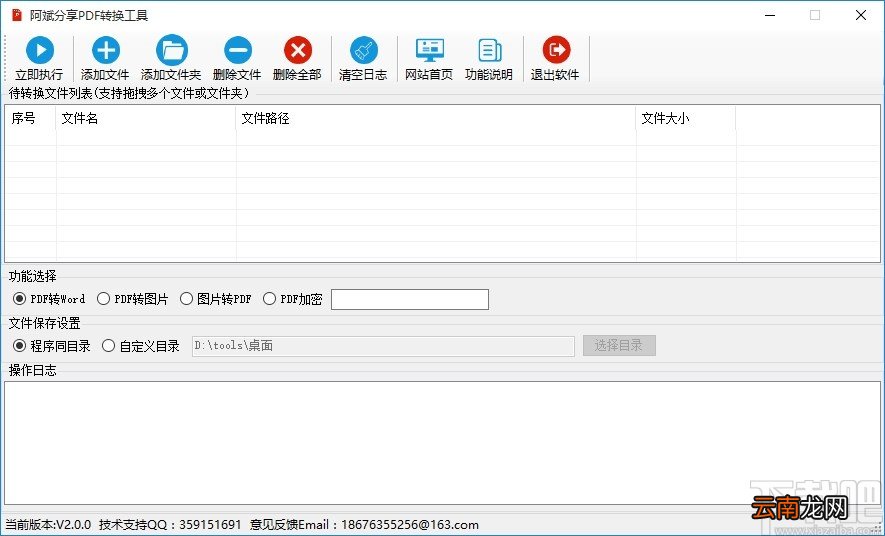Click 退出软件 exit icon
The height and width of the screenshot is (536, 885).
pos(557,50)
